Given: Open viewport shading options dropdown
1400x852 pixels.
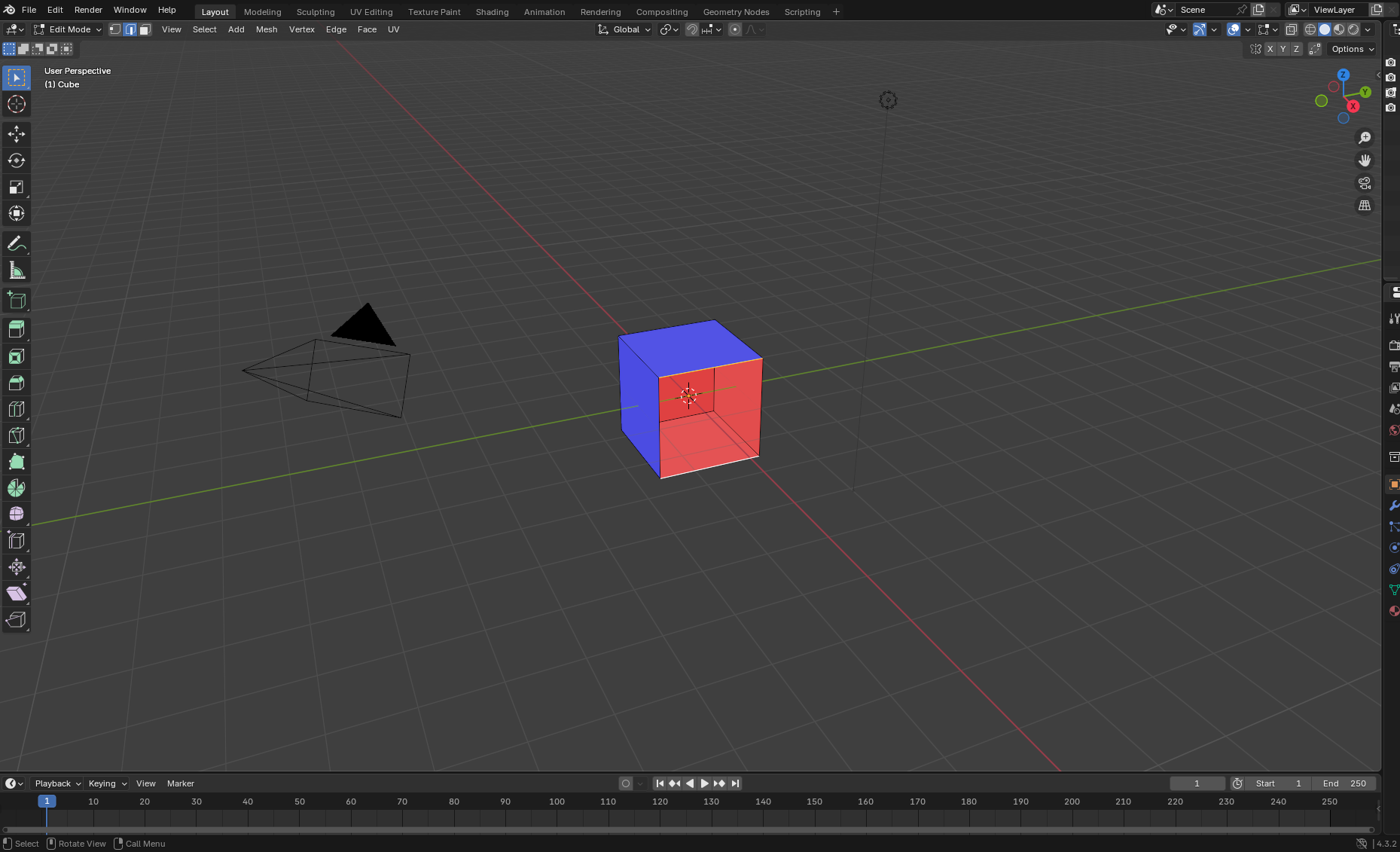Looking at the screenshot, I should [x=1368, y=29].
